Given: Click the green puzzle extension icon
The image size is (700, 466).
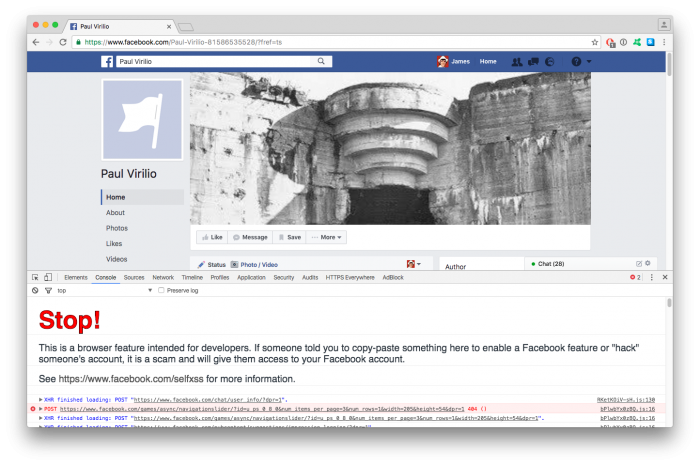Looking at the screenshot, I should (x=637, y=42).
